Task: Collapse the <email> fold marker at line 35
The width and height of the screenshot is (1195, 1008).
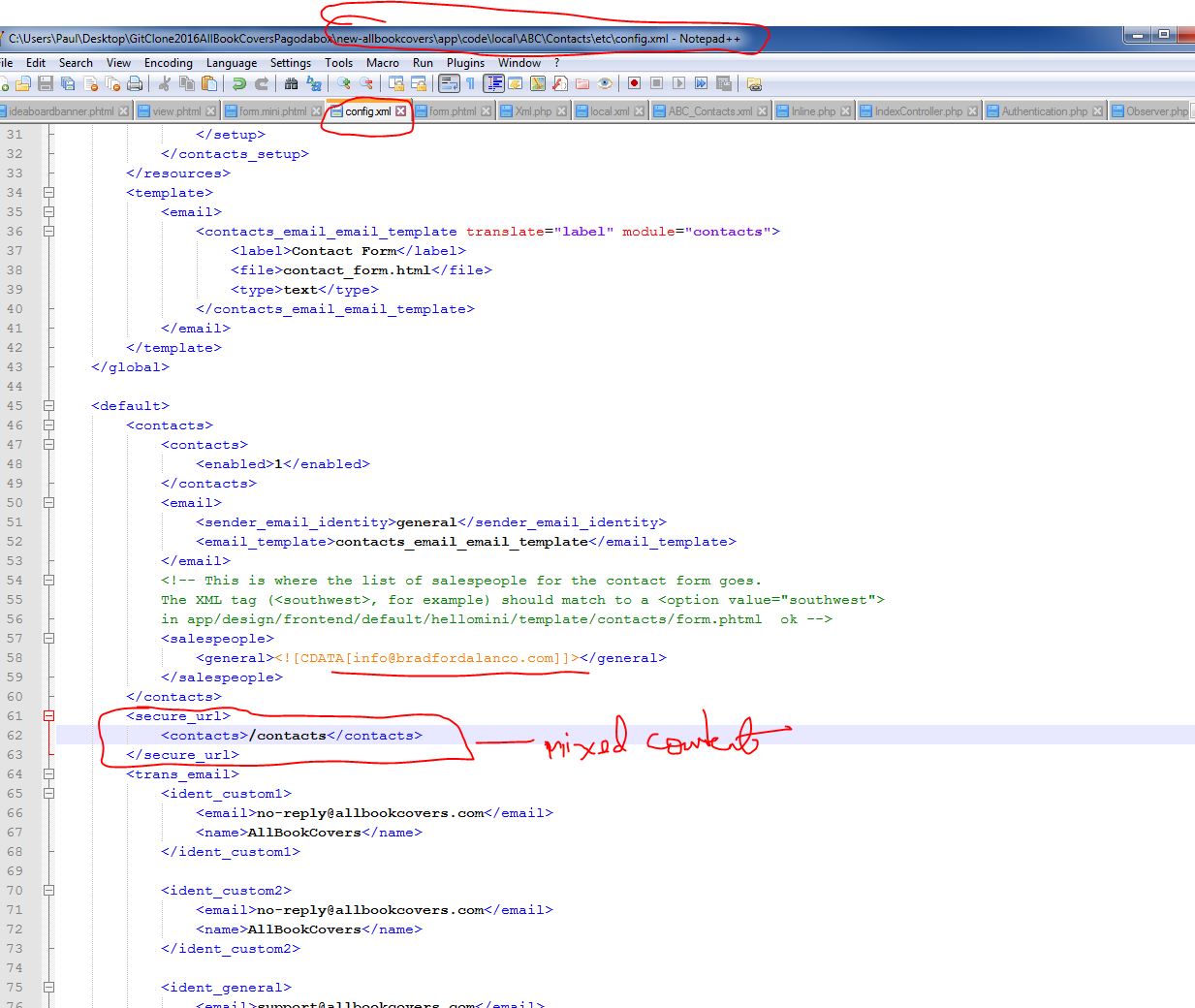Action: point(48,211)
